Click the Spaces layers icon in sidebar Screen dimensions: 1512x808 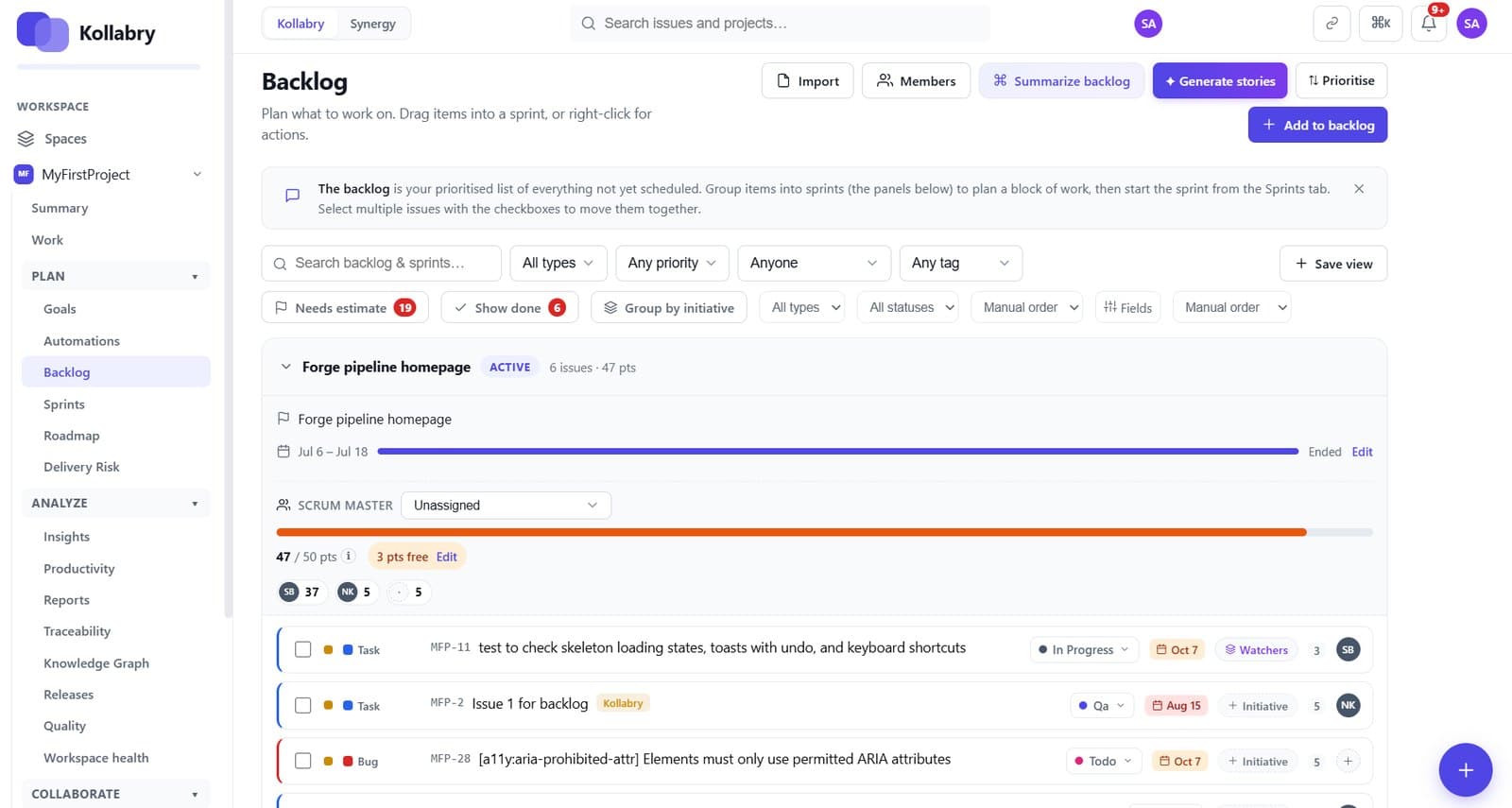[x=26, y=139]
